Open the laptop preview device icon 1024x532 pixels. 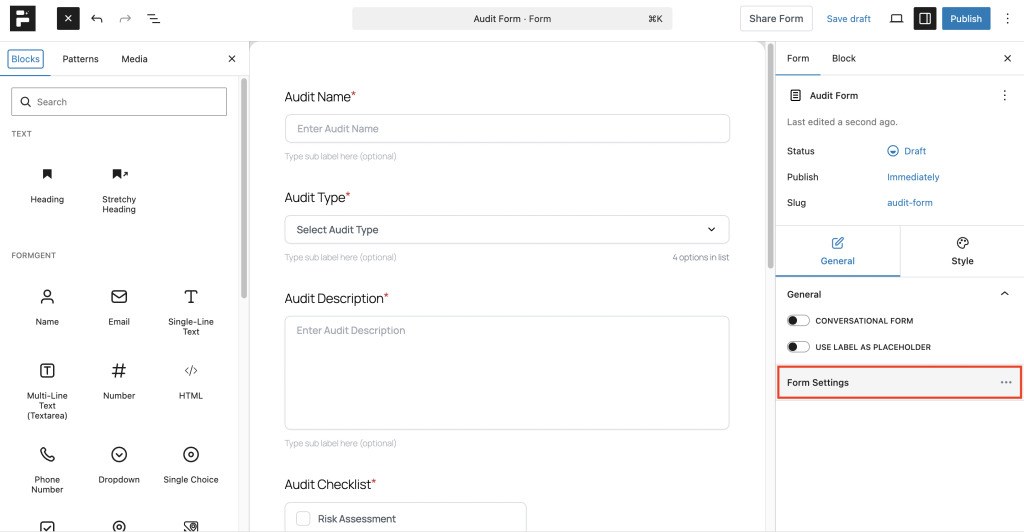(897, 19)
